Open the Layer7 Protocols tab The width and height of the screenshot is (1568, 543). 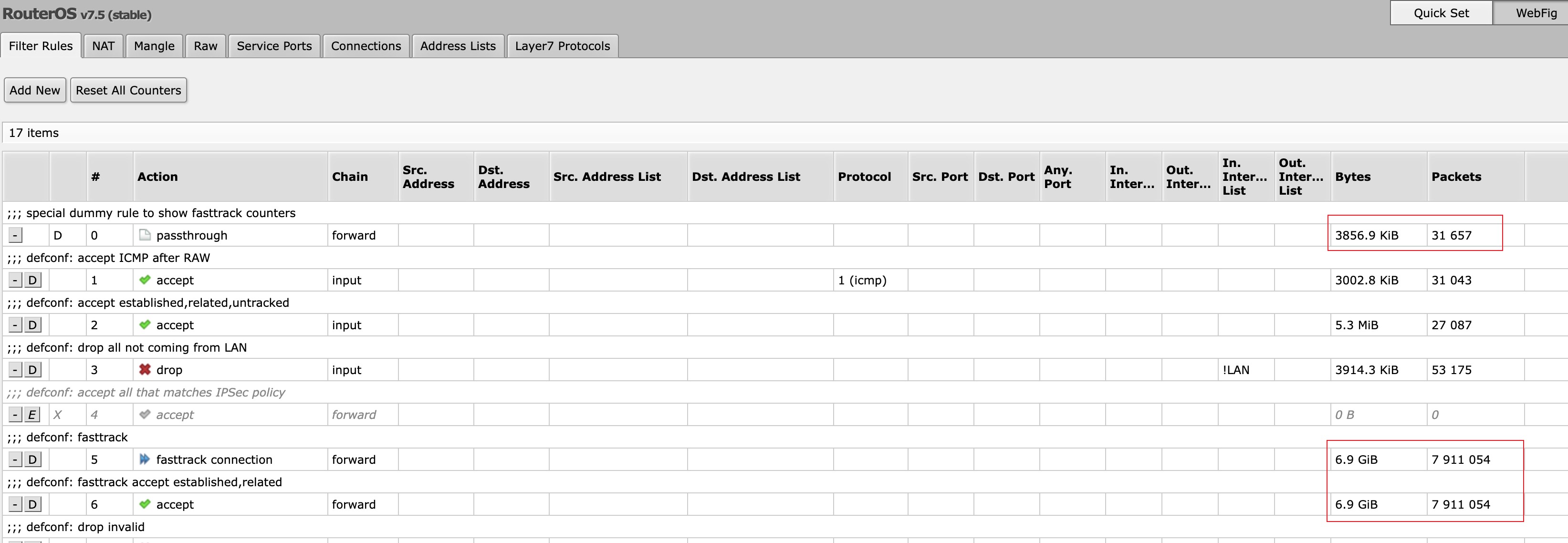click(x=562, y=46)
